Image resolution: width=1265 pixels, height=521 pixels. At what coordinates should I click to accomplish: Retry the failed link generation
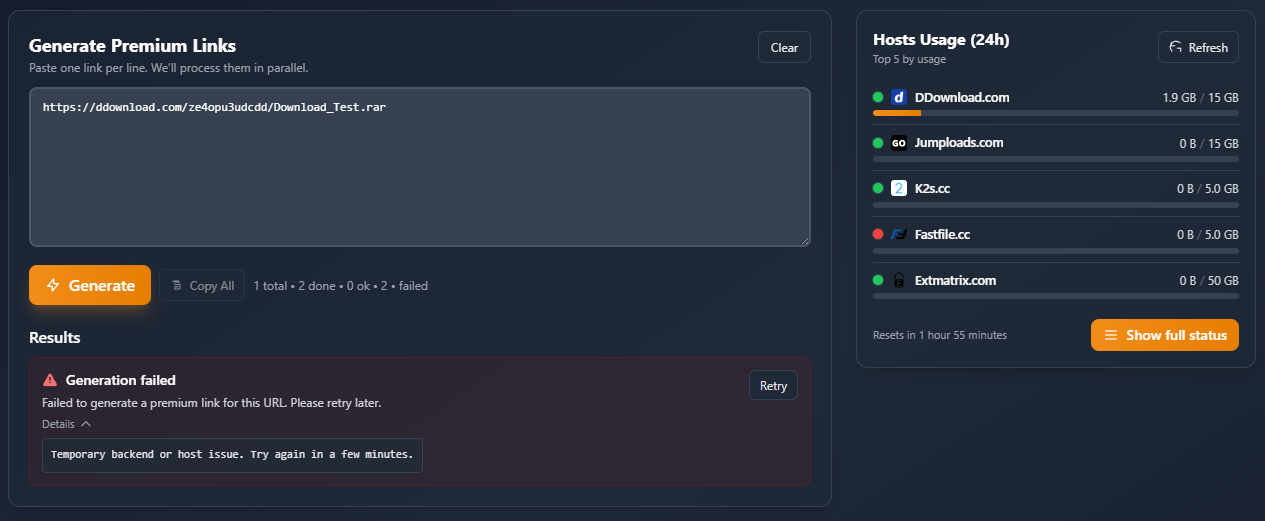pyautogui.click(x=773, y=385)
